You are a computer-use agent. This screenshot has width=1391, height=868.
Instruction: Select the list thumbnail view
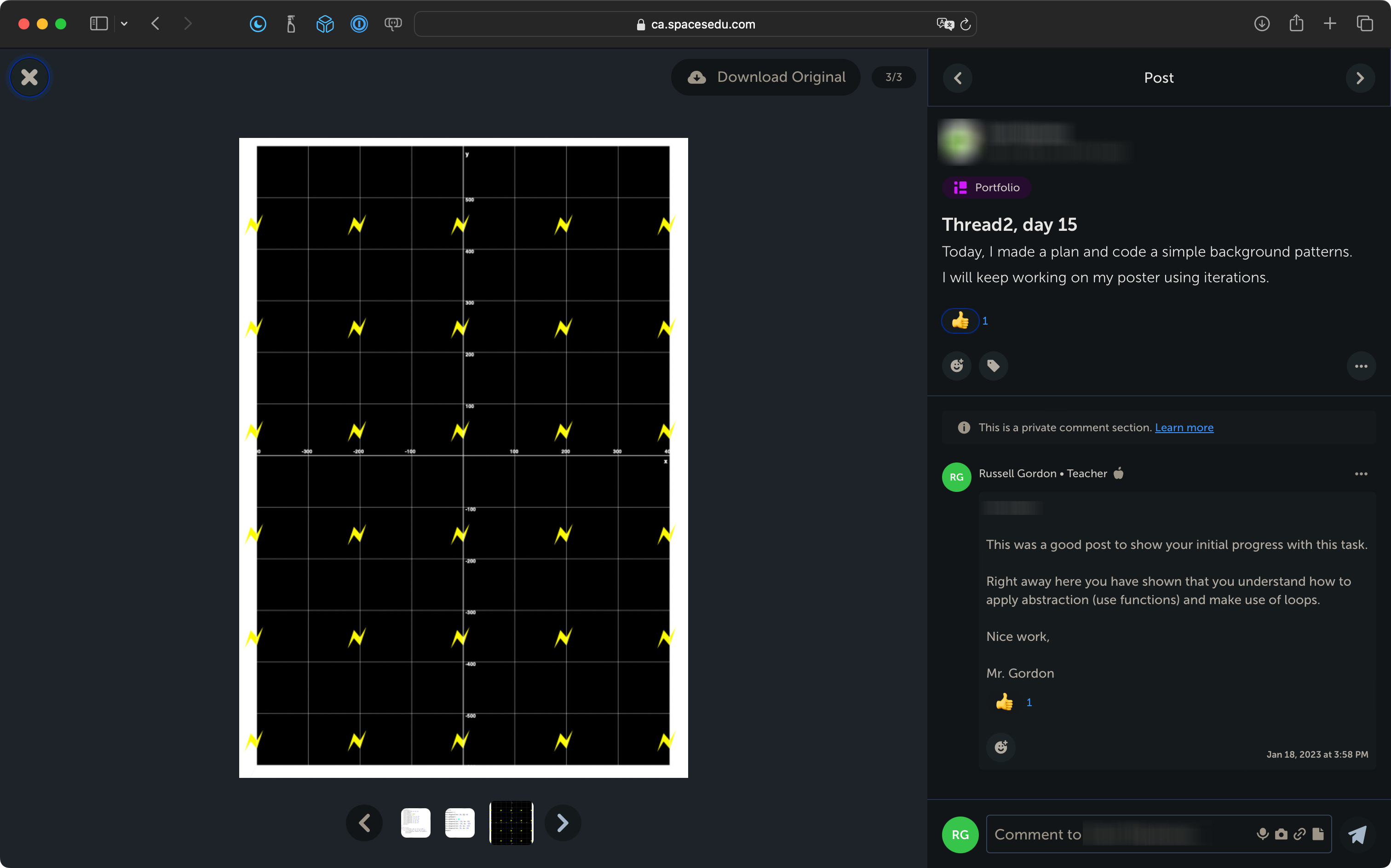pos(415,822)
